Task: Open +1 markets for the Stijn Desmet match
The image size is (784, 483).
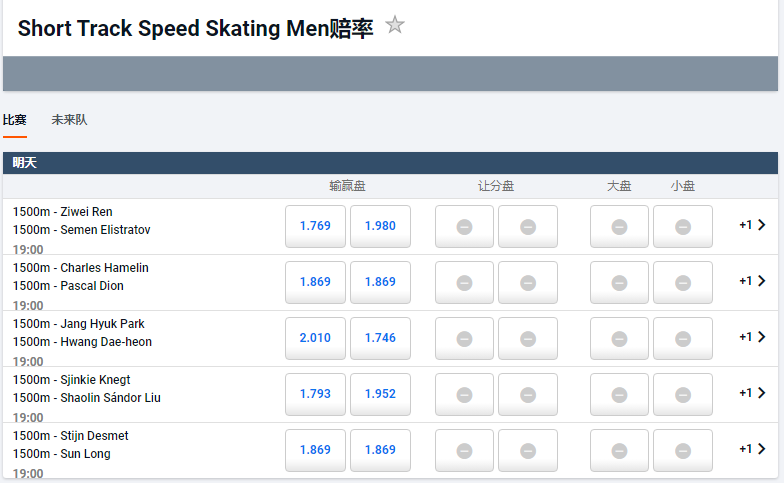Action: [x=753, y=449]
